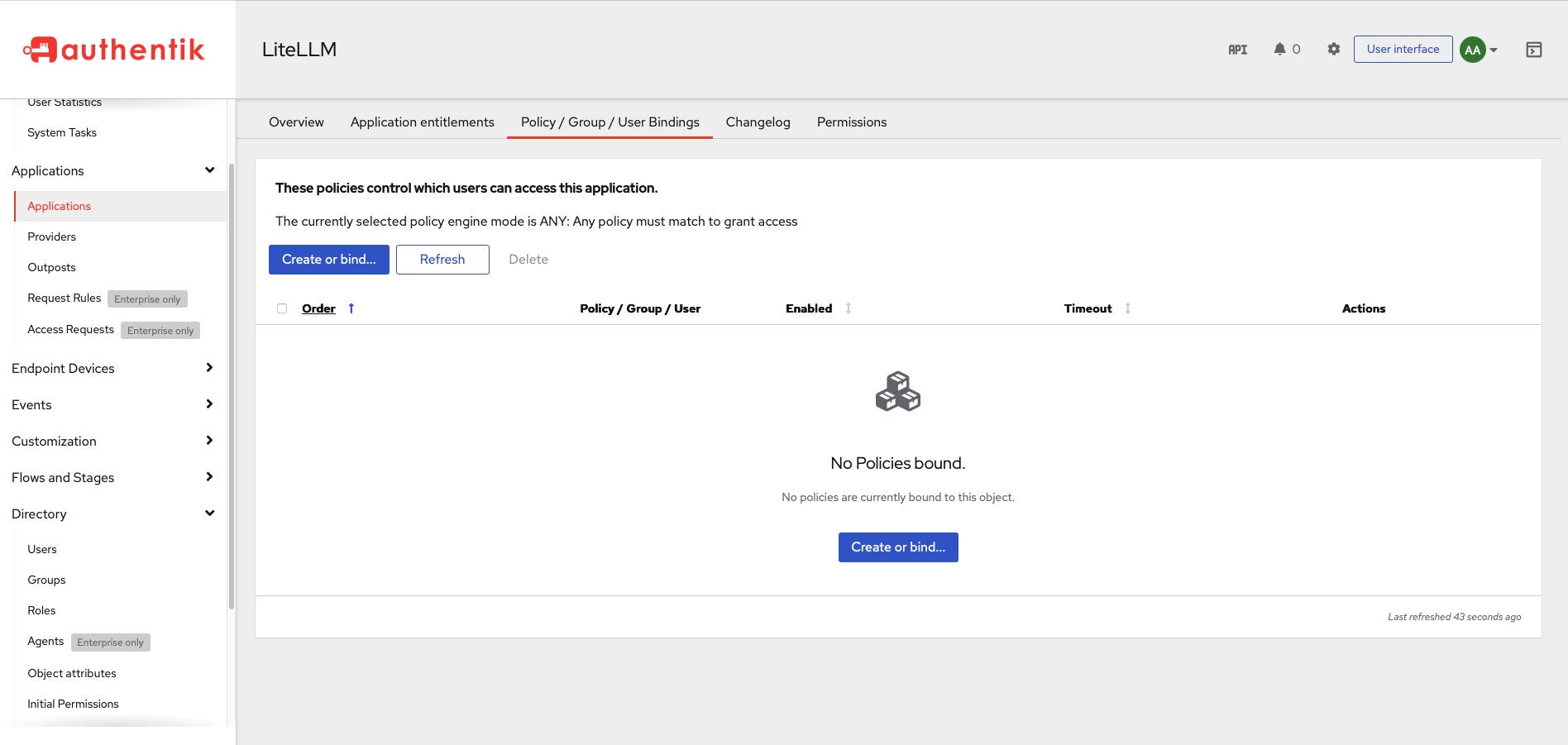Image resolution: width=1568 pixels, height=745 pixels.
Task: Click the sidebar scrollbar
Action: pos(232,387)
